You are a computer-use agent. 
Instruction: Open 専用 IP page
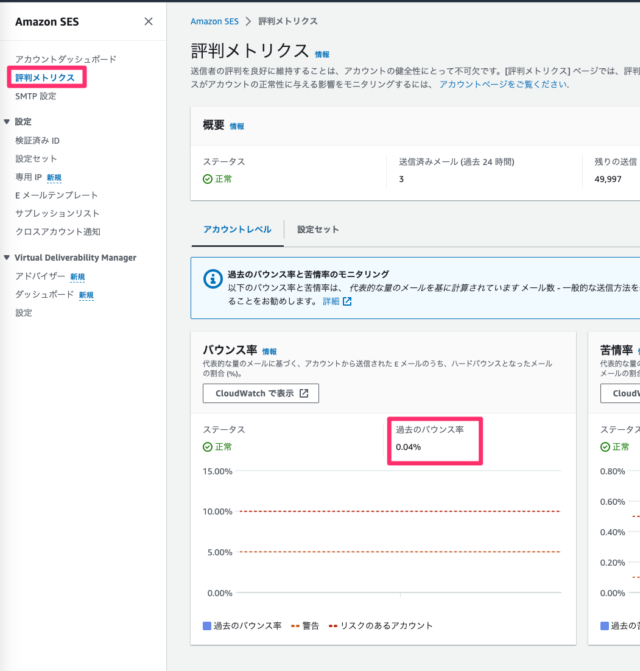29,177
